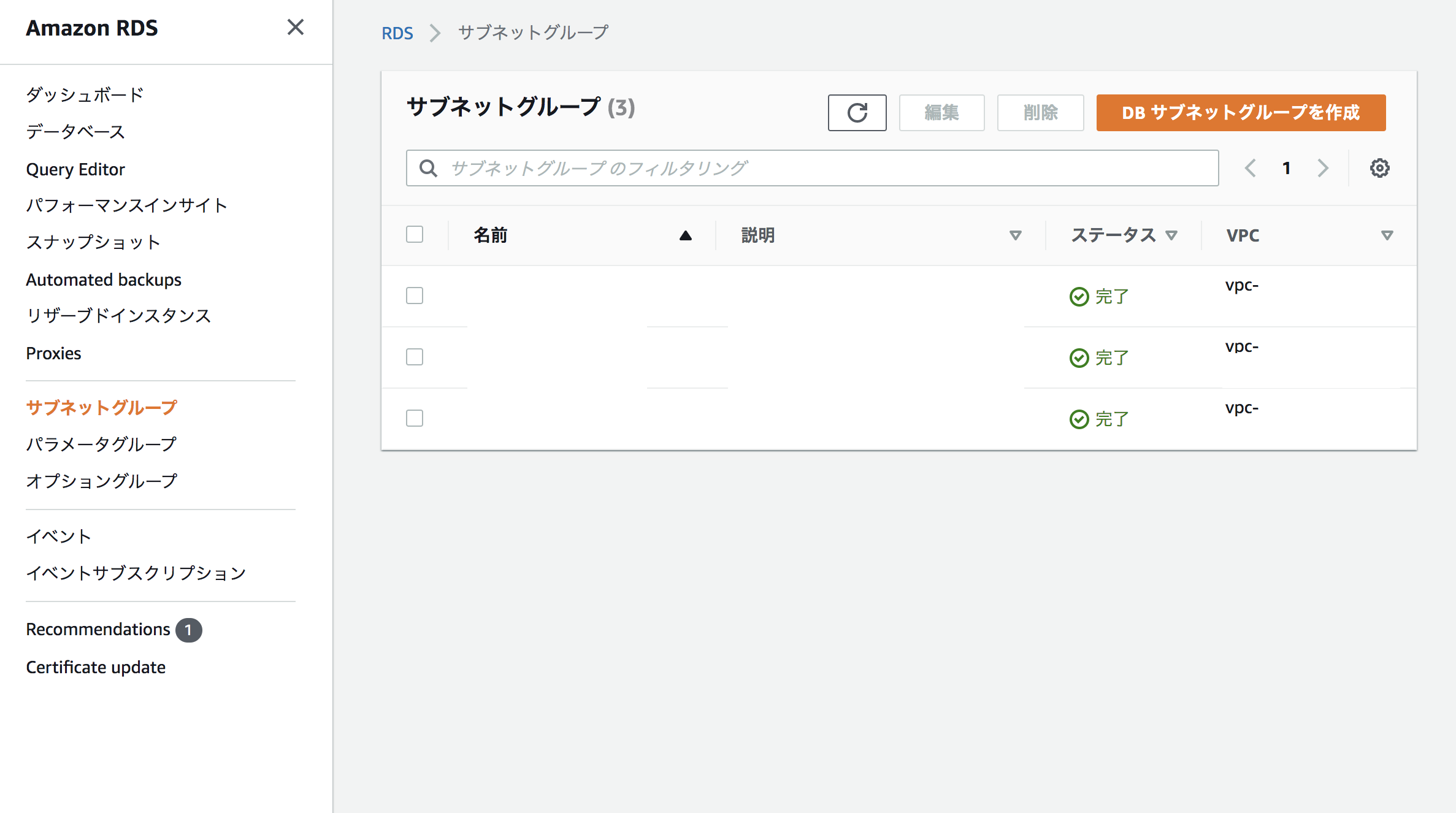Select first subnet group row checkbox

[x=415, y=296]
